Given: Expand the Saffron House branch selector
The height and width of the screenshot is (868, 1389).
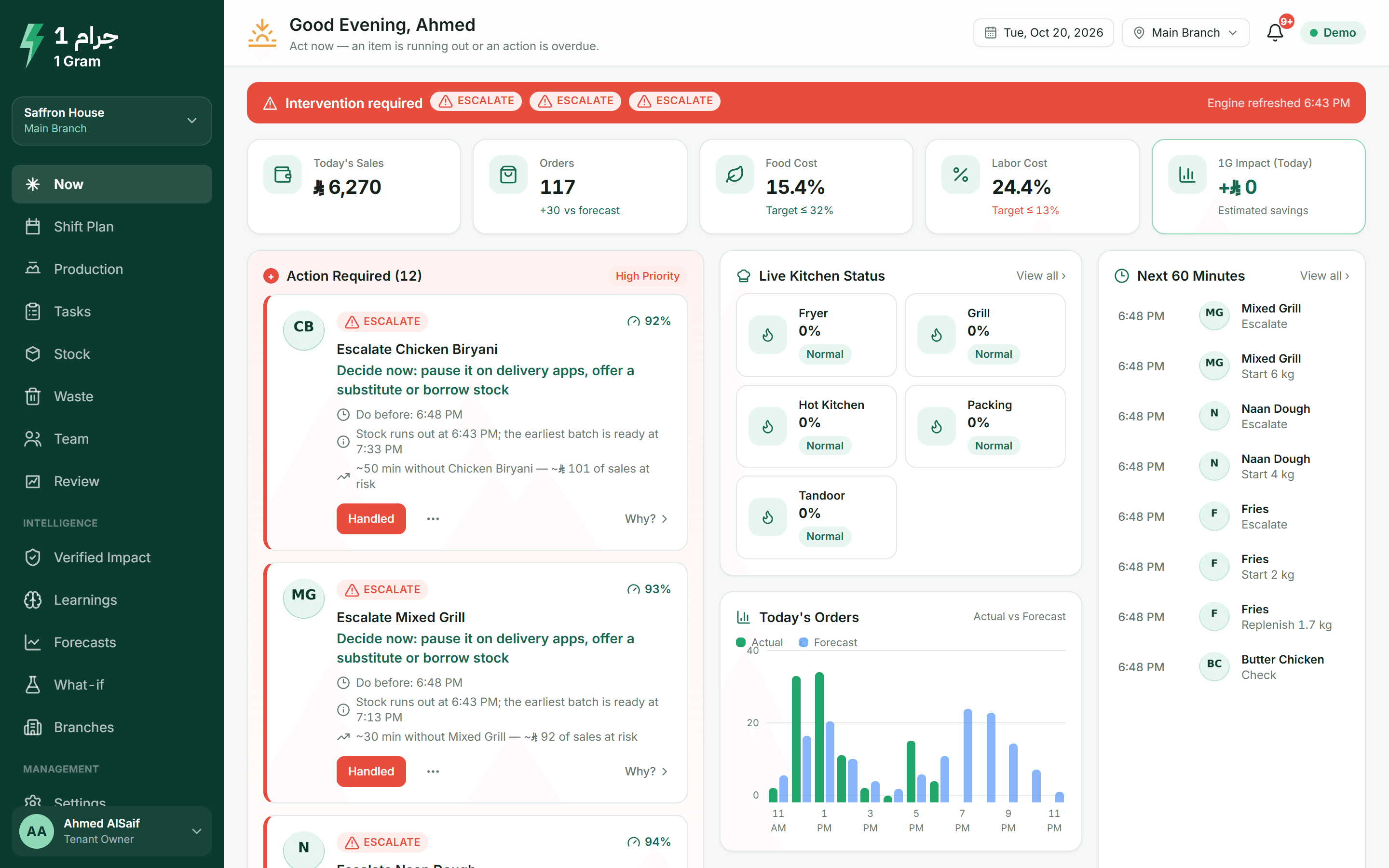Looking at the screenshot, I should (x=112, y=121).
